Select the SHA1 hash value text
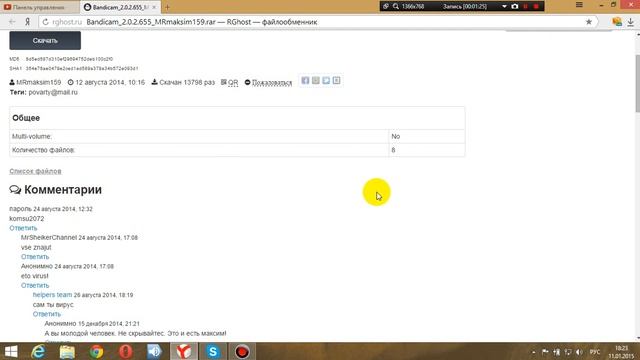Image resolution: width=640 pixels, height=360 pixels. coord(82,69)
